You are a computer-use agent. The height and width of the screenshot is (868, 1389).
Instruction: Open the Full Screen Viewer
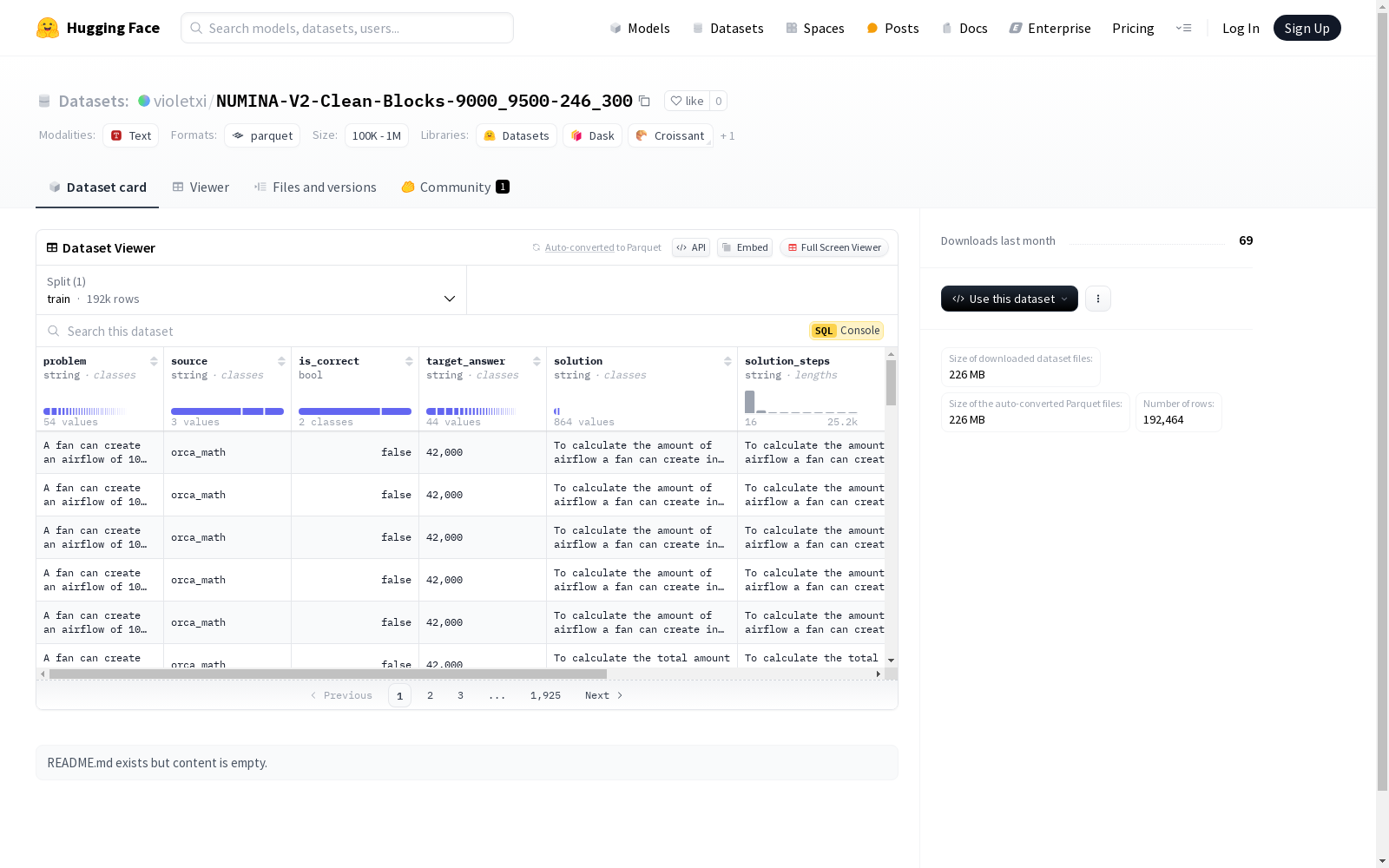pos(834,247)
